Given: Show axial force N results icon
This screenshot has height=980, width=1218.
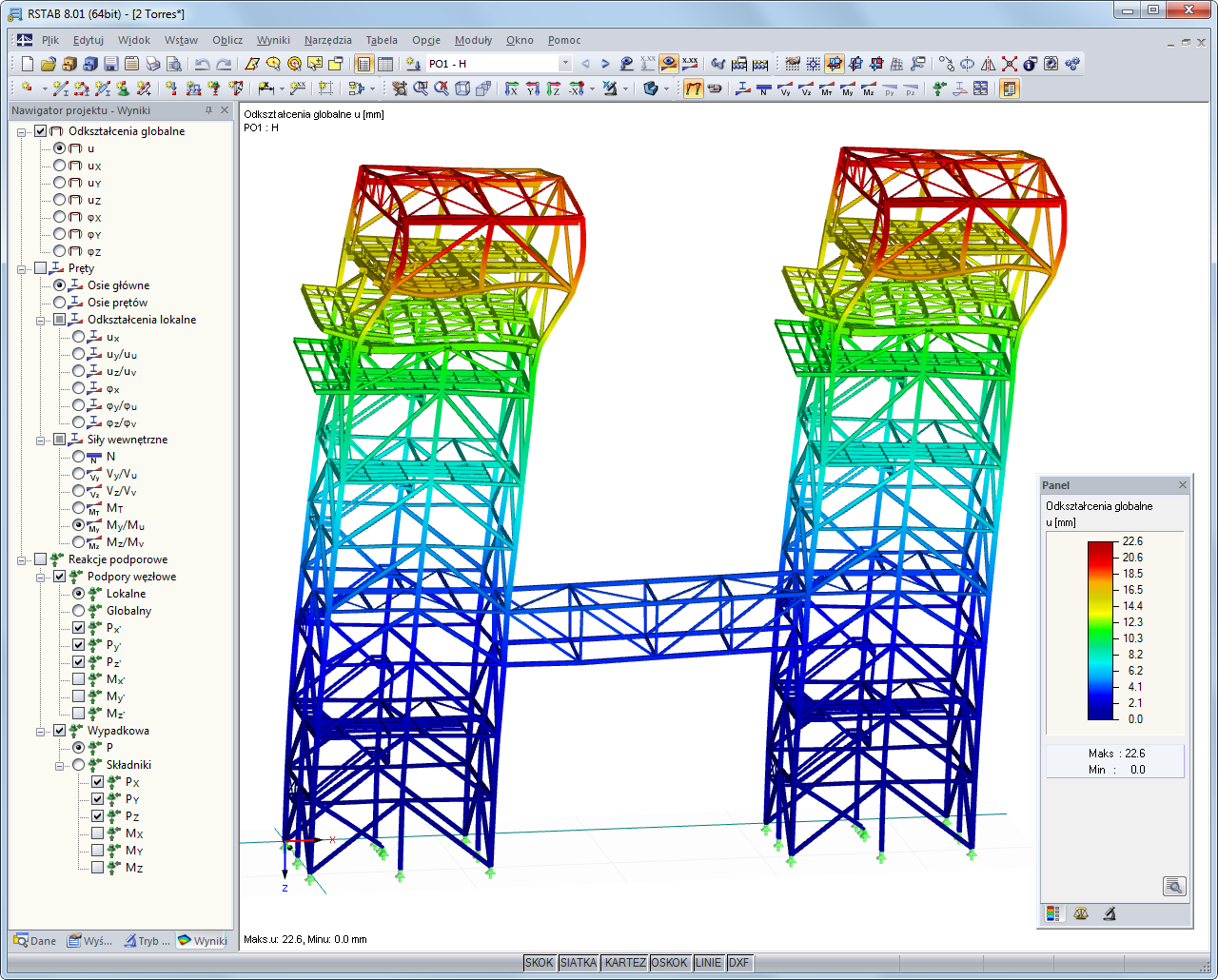Looking at the screenshot, I should [x=764, y=89].
